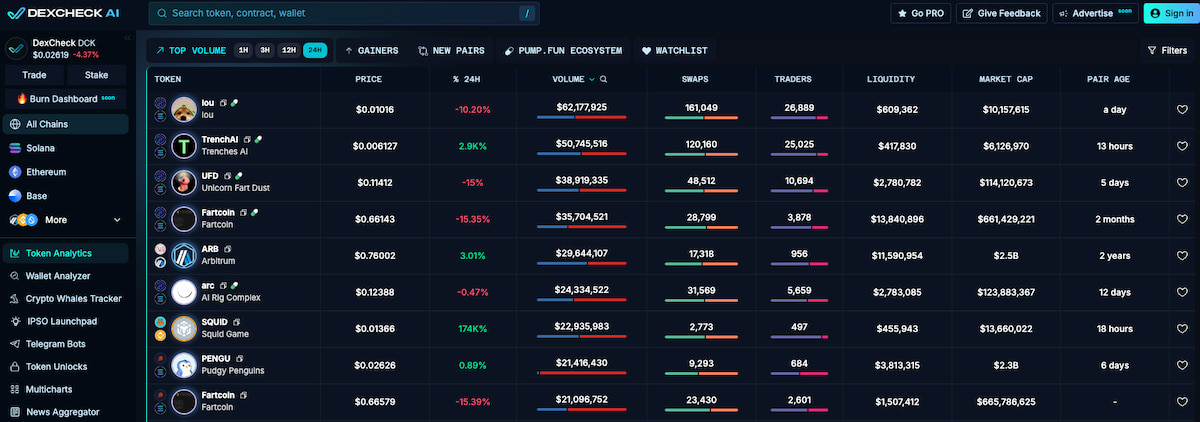This screenshot has width=1200, height=422.
Task: Click the Trade button
Action: coord(35,75)
